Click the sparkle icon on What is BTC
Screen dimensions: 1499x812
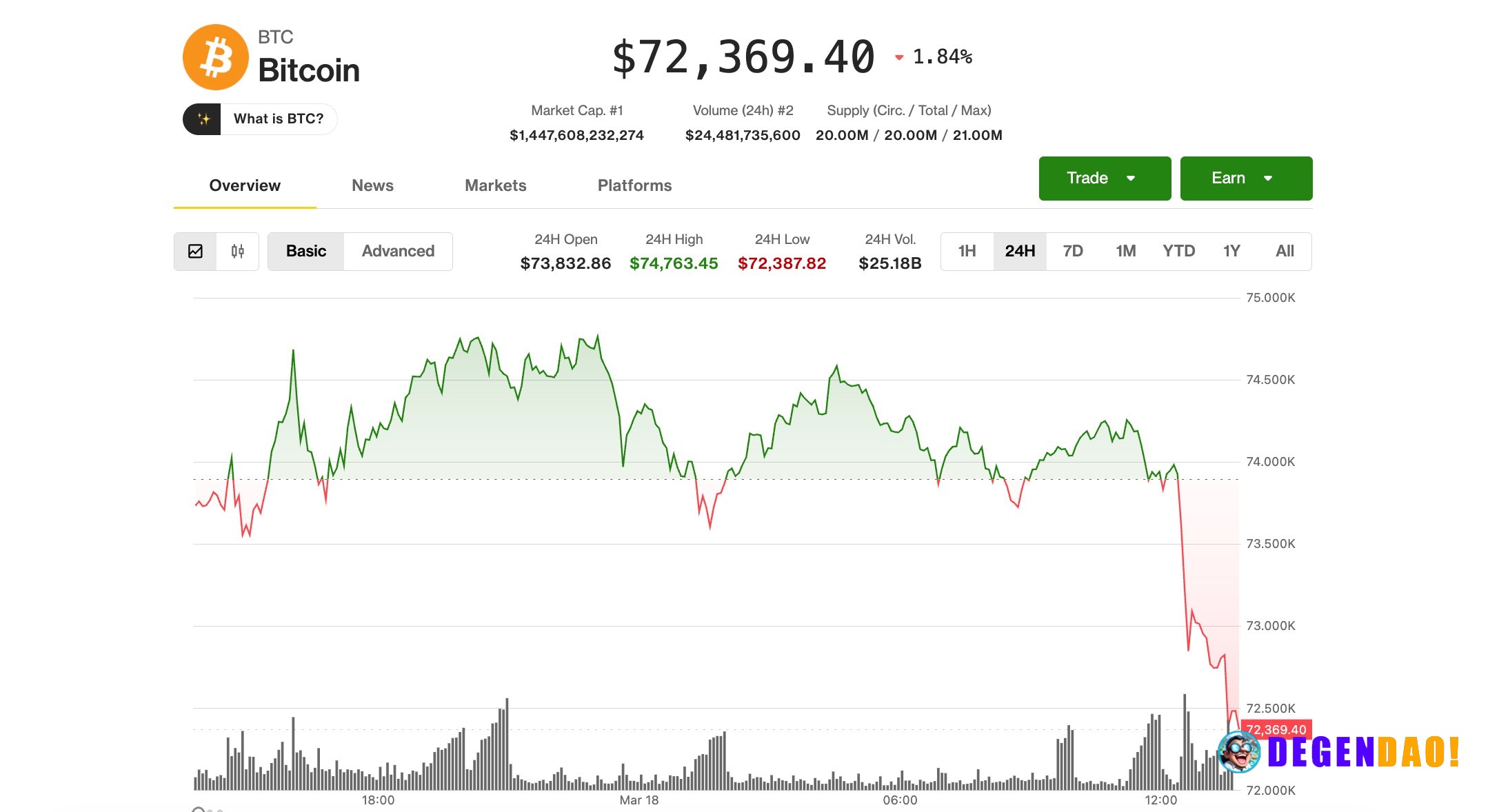[203, 119]
